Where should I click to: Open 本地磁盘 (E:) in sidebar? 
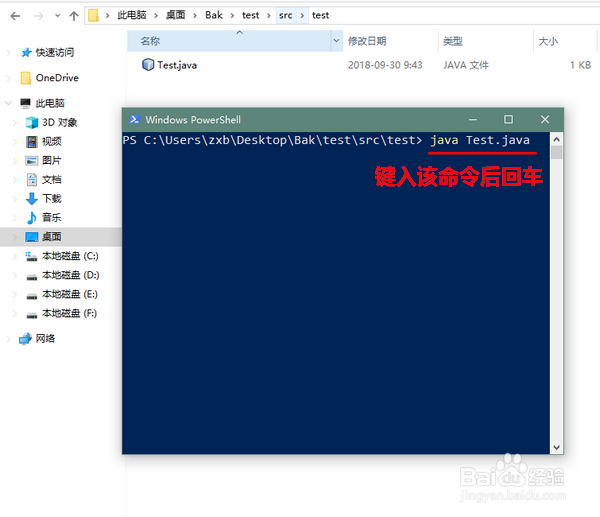pos(70,294)
